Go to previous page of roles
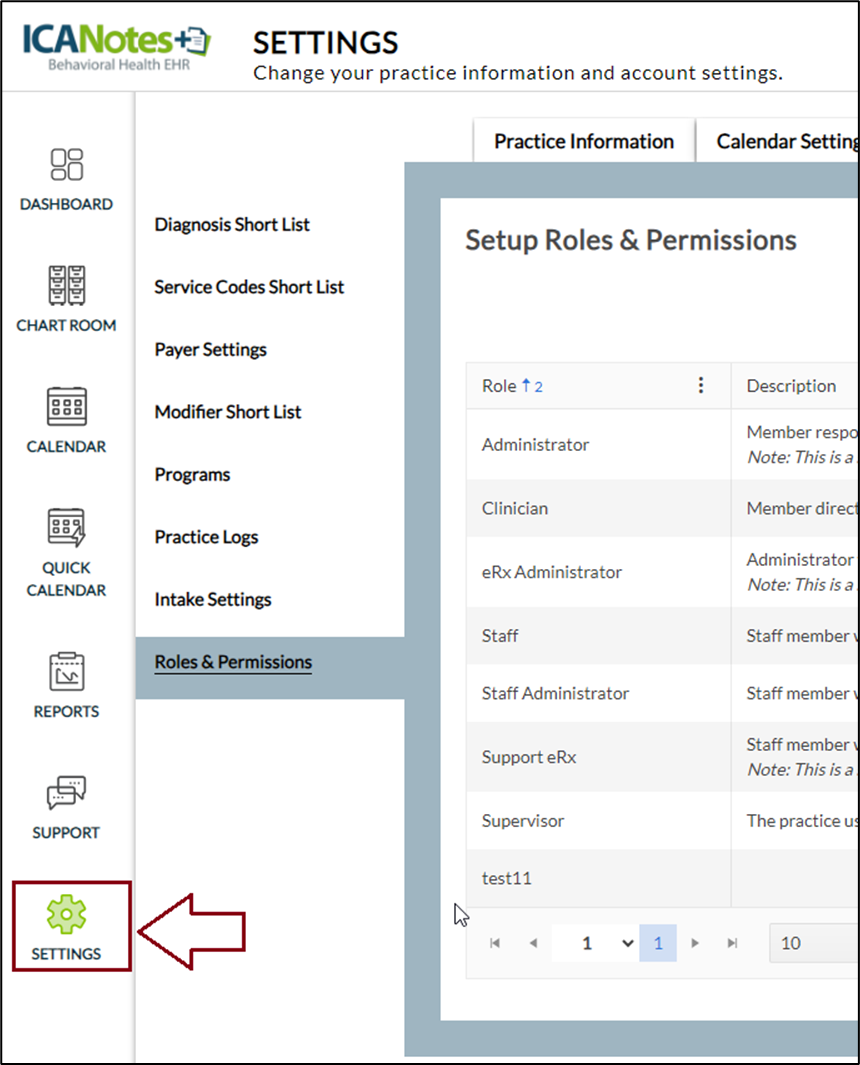Screen dimensions: 860x1065 click(533, 943)
